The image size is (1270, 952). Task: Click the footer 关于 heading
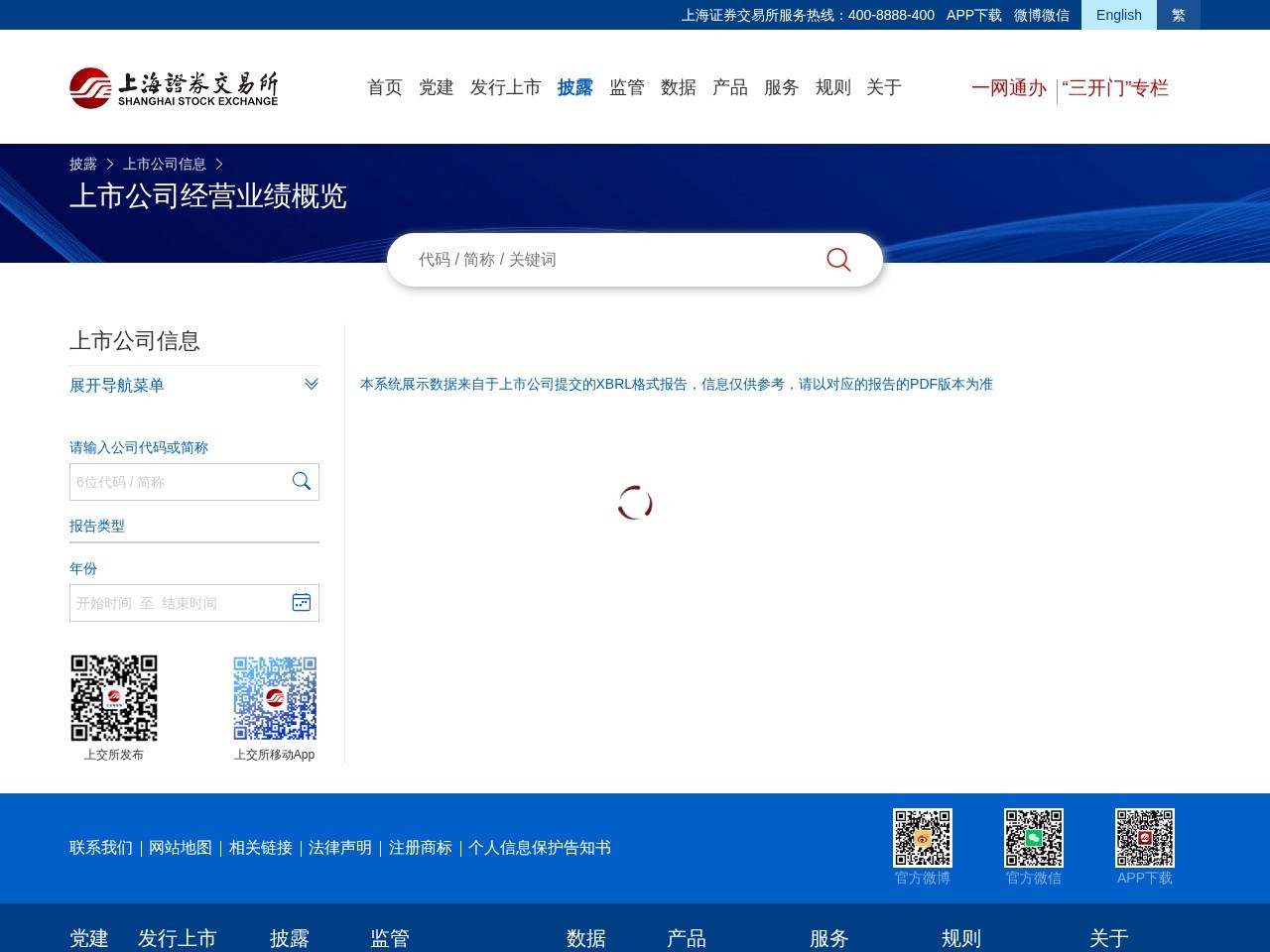[1109, 938]
